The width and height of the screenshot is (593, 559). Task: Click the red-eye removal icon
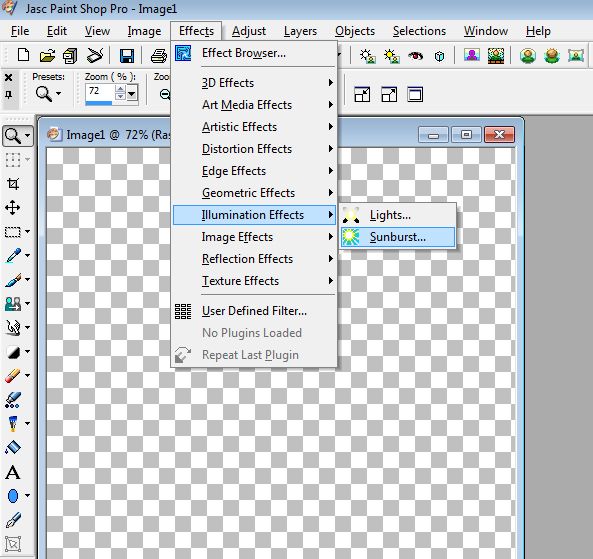click(415, 56)
